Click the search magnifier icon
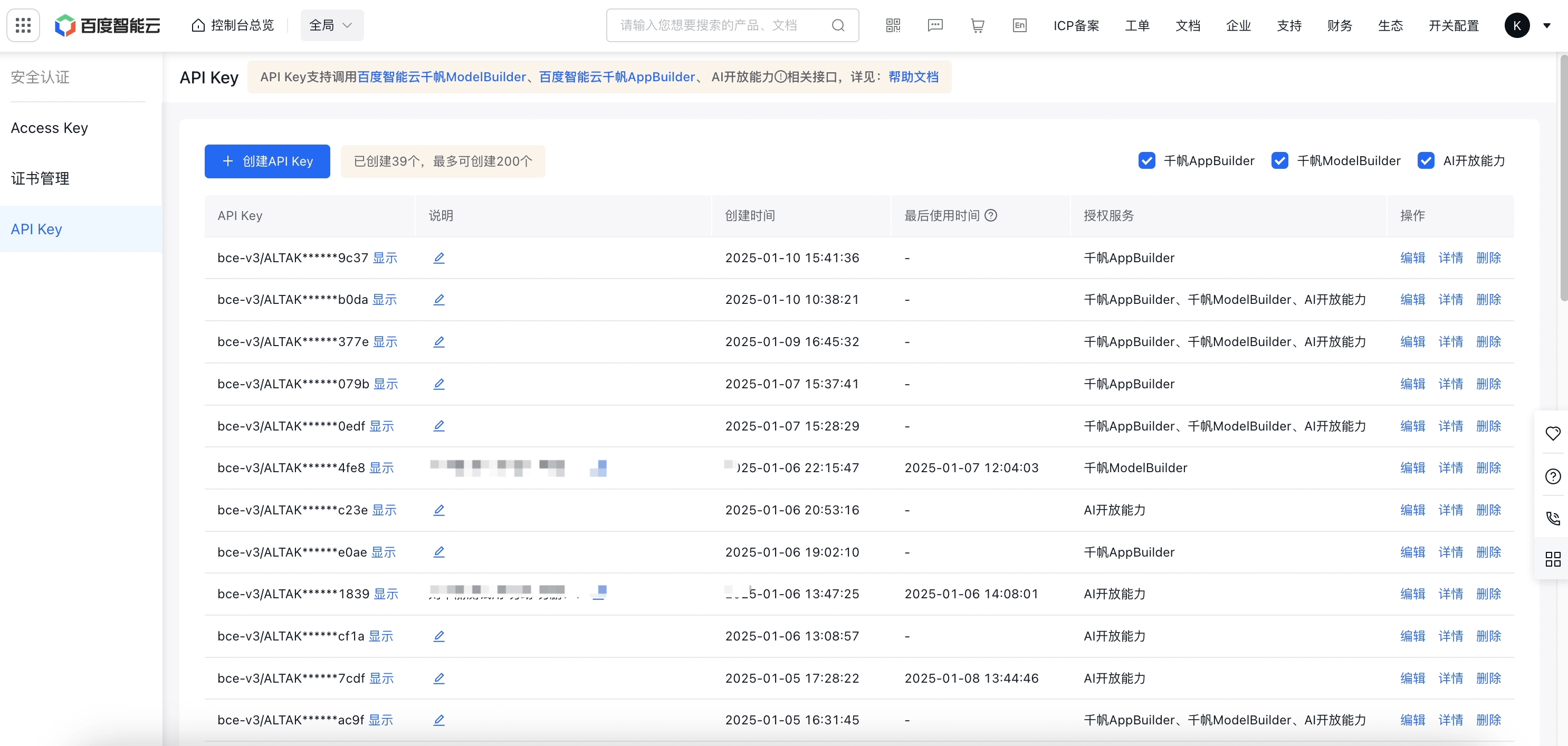Screen dimensions: 1568x746 838,25
